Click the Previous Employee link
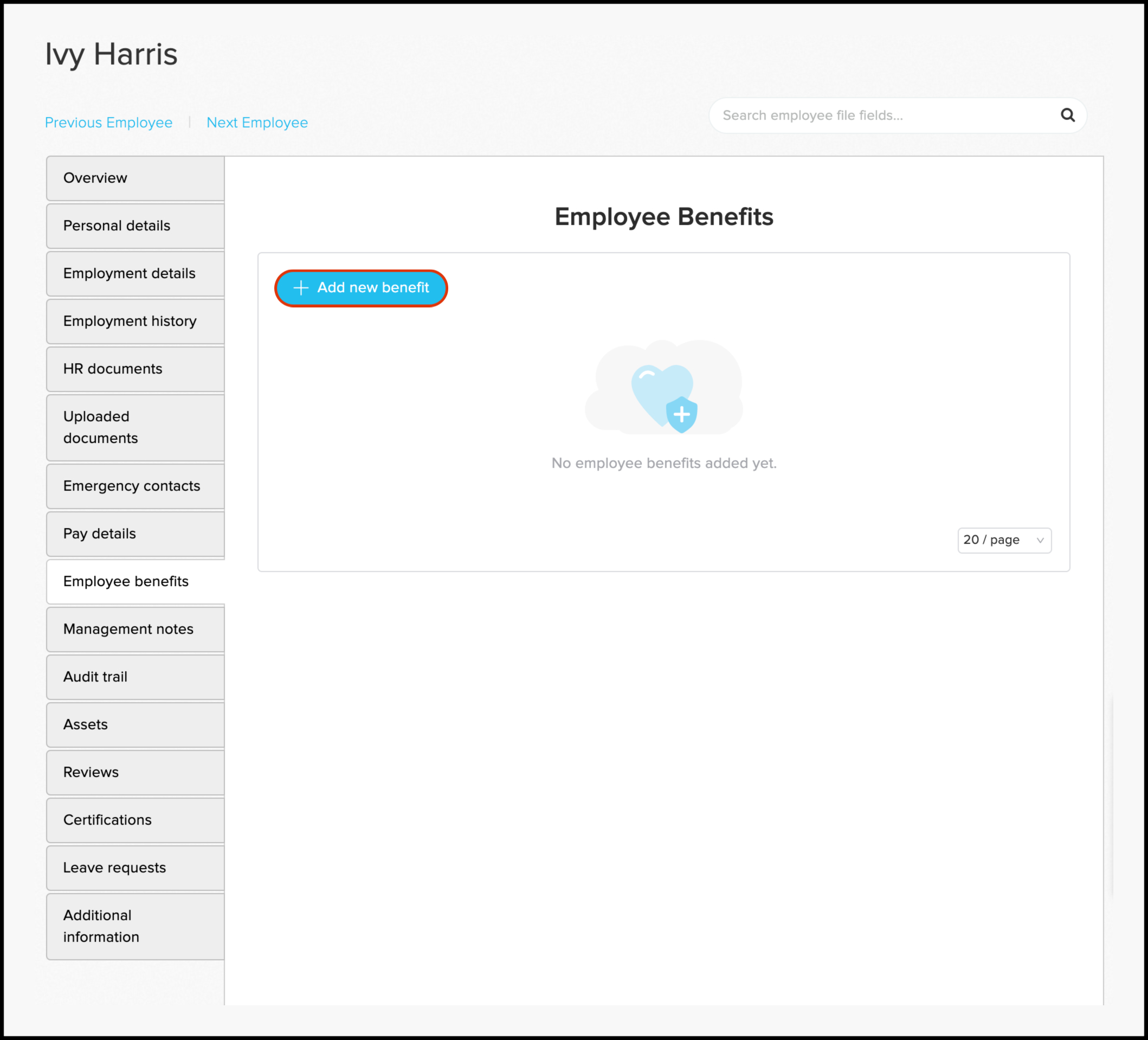The width and height of the screenshot is (1148, 1040). 109,122
